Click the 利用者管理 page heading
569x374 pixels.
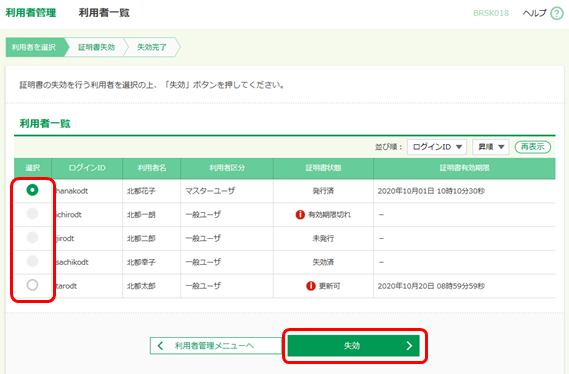pyautogui.click(x=30, y=13)
